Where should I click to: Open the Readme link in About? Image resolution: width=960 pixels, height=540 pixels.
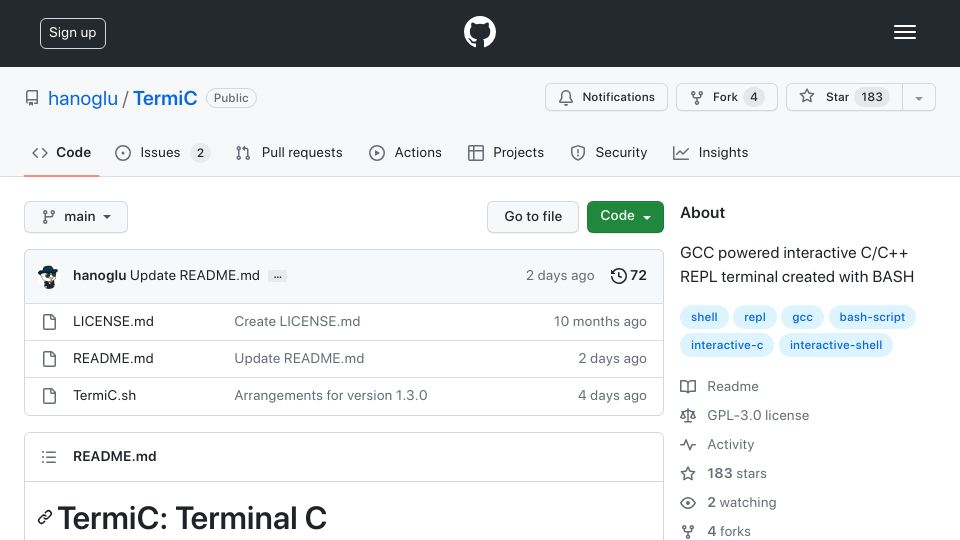click(719, 386)
